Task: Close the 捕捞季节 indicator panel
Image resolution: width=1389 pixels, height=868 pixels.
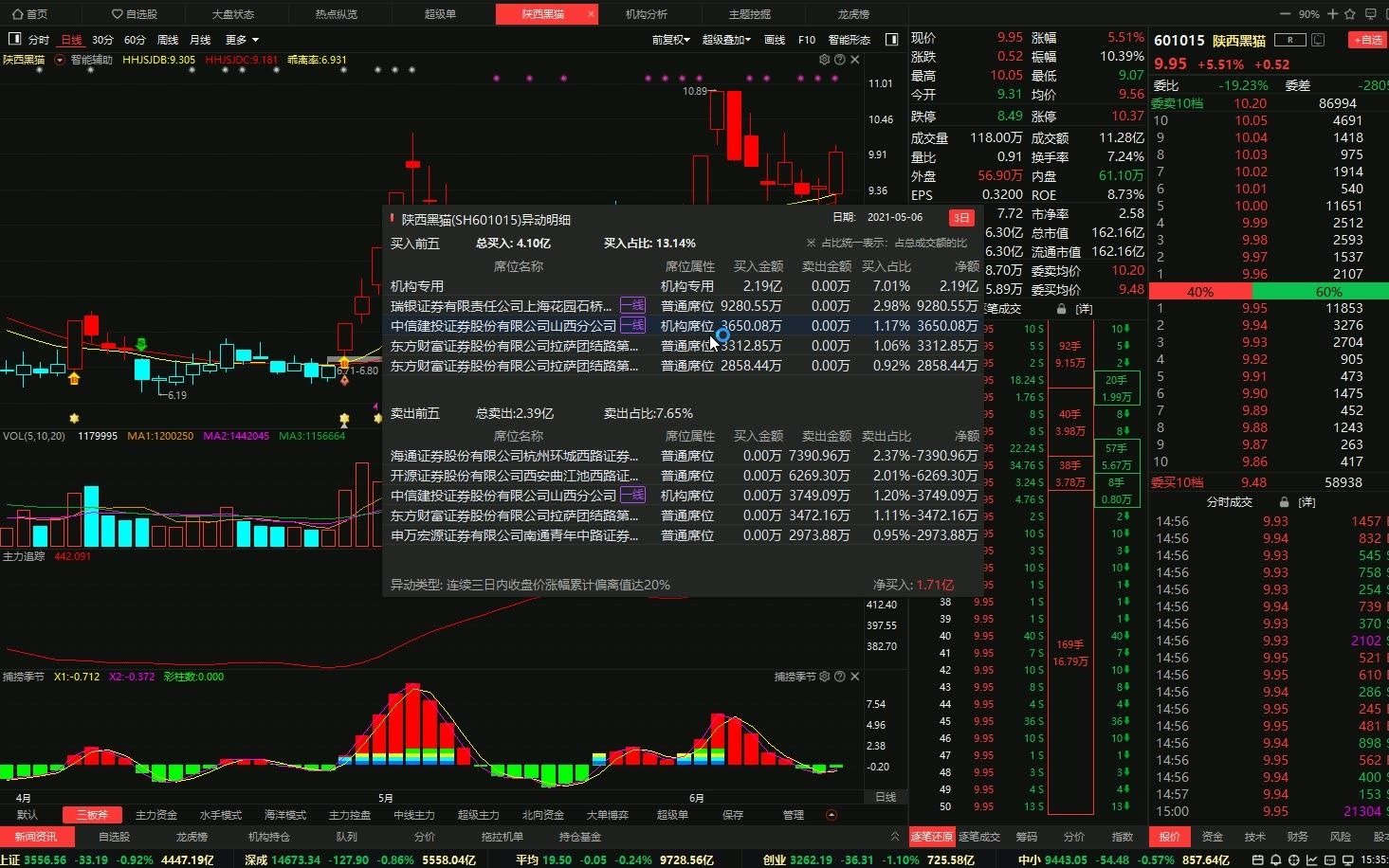Action: (x=854, y=677)
